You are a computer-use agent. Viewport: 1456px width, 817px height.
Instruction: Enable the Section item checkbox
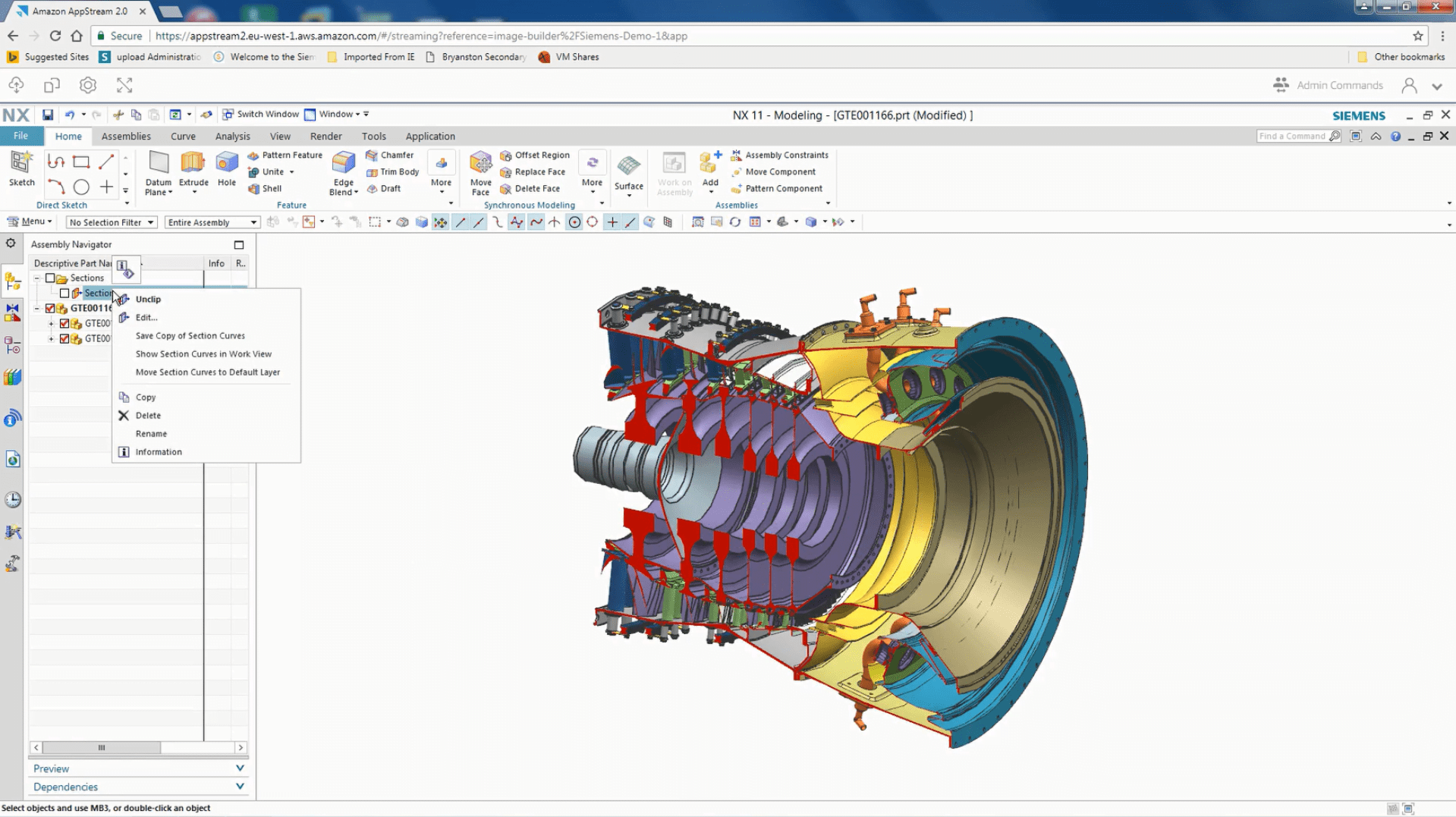coord(64,294)
